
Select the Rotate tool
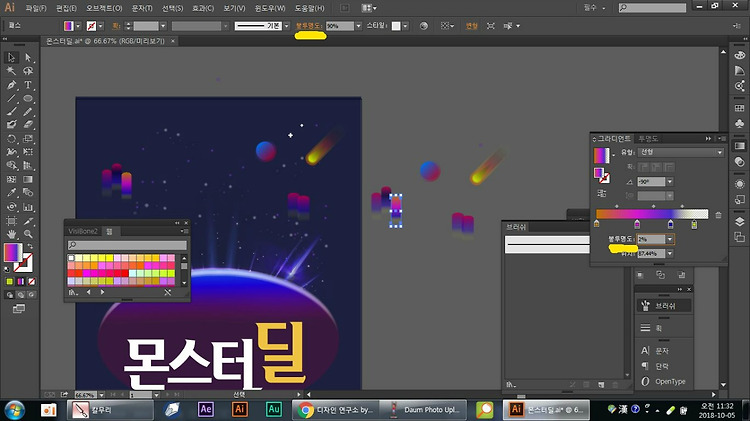tap(11, 139)
